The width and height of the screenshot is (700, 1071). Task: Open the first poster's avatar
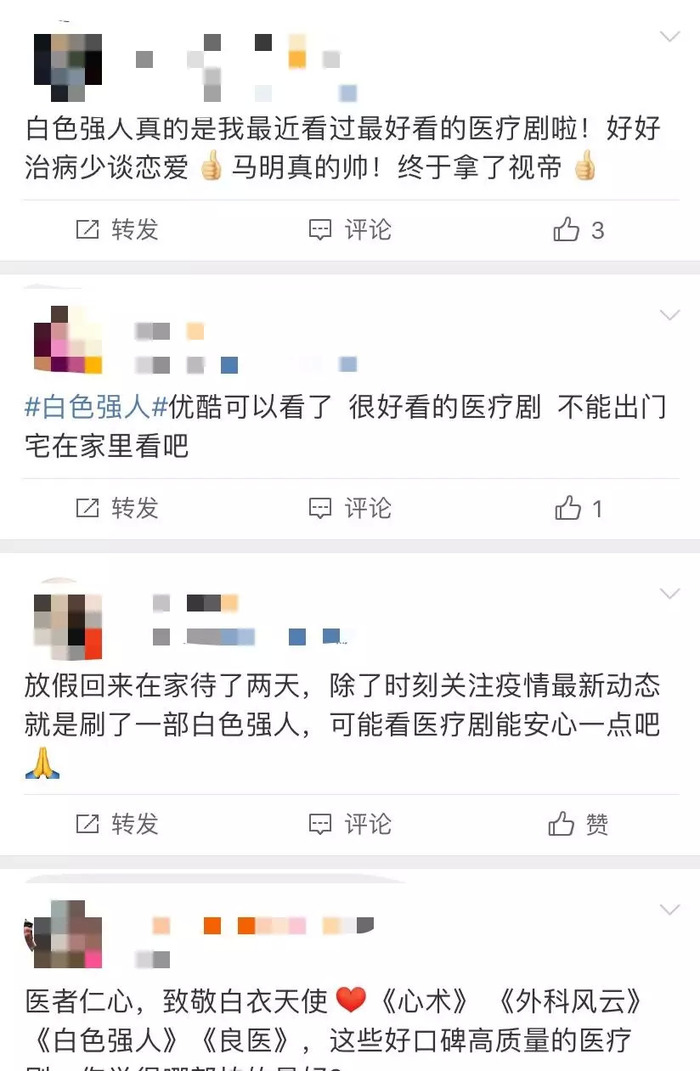pos(68,68)
